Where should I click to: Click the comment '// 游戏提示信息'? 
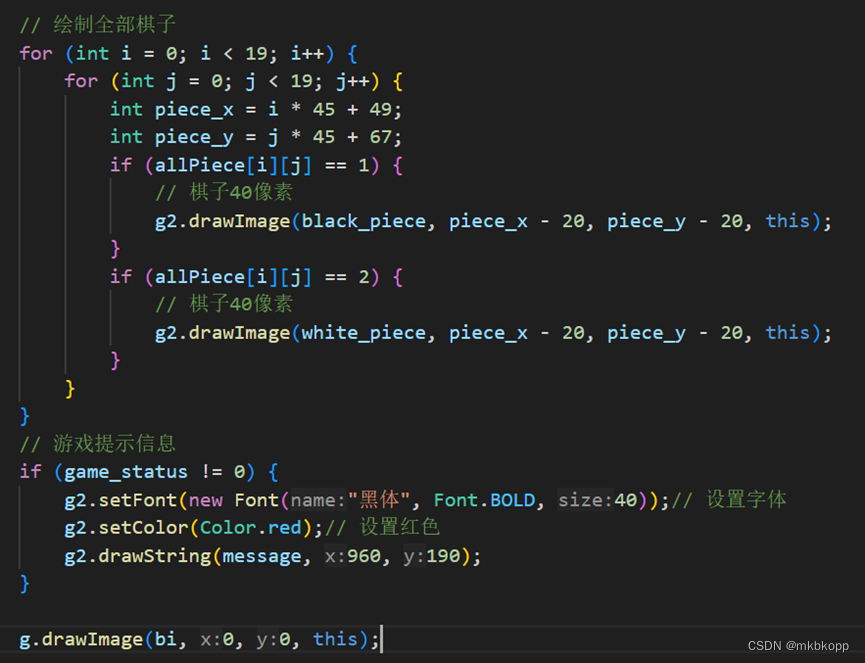(x=98, y=443)
